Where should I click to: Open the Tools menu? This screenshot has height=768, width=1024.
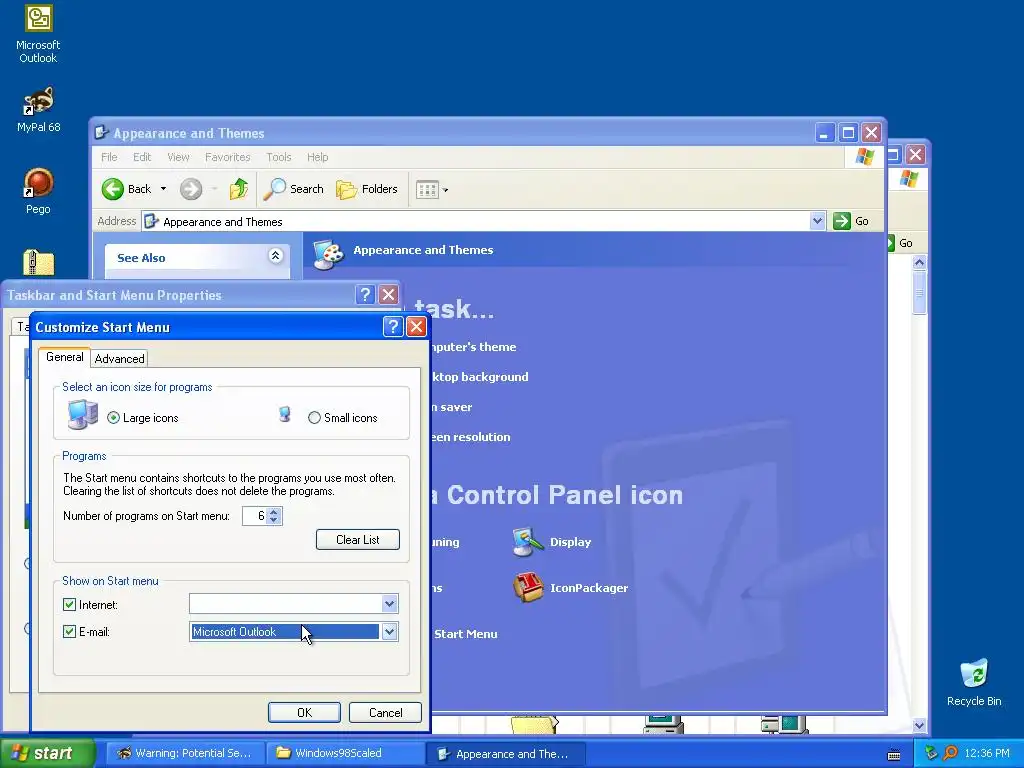[279, 157]
